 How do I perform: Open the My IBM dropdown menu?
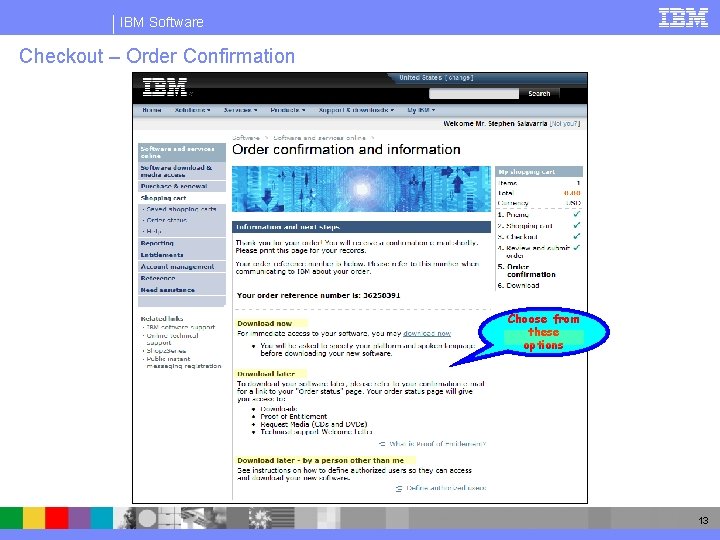421,110
